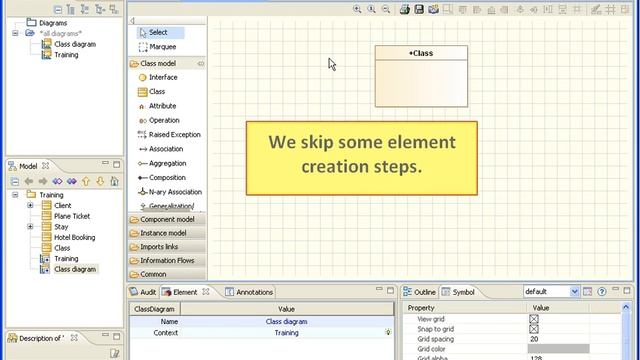Edit the Name value Class diagram
This screenshot has width=640, height=360.
tap(286, 322)
